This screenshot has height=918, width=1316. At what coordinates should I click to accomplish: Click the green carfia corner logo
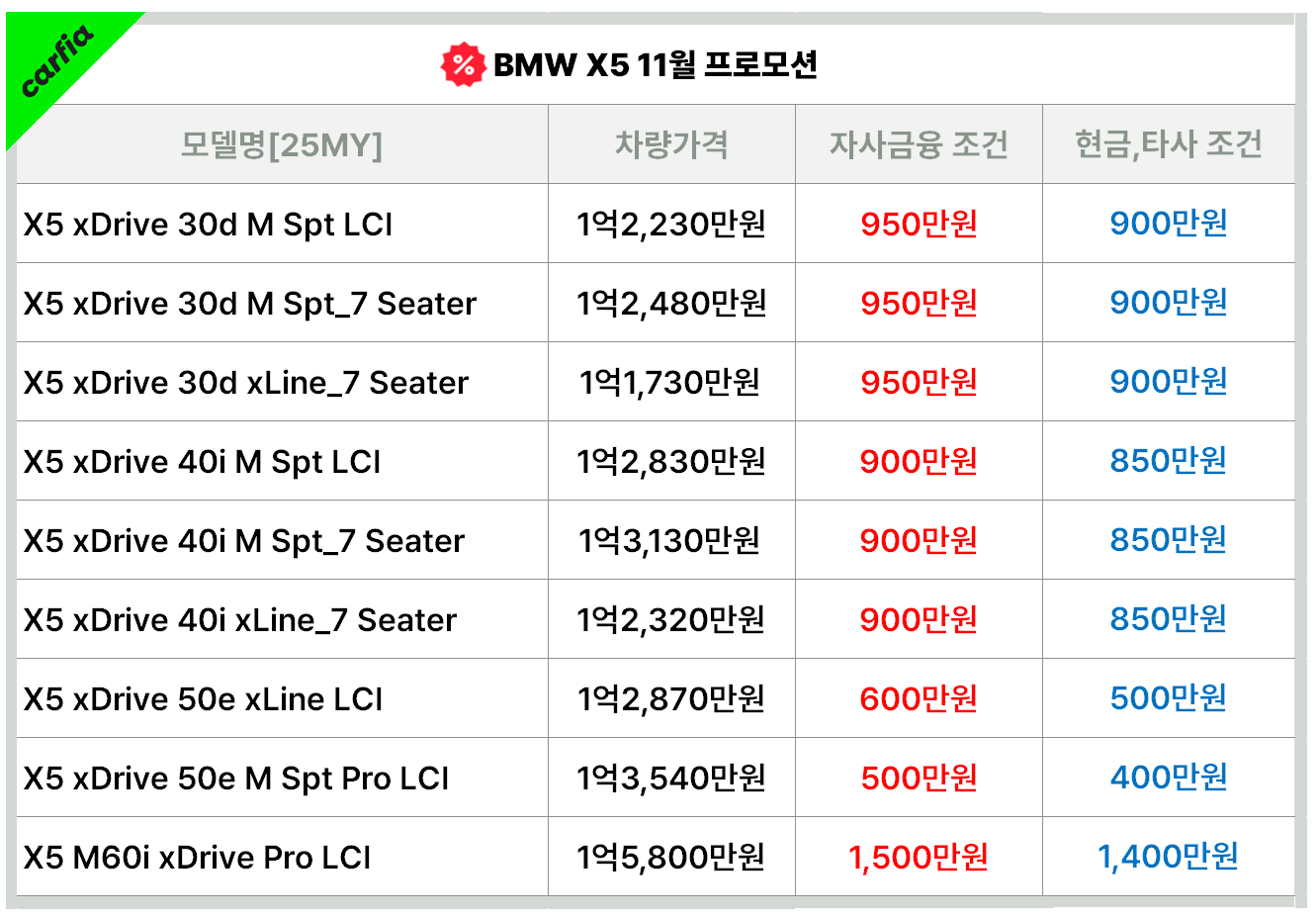click(x=56, y=63)
